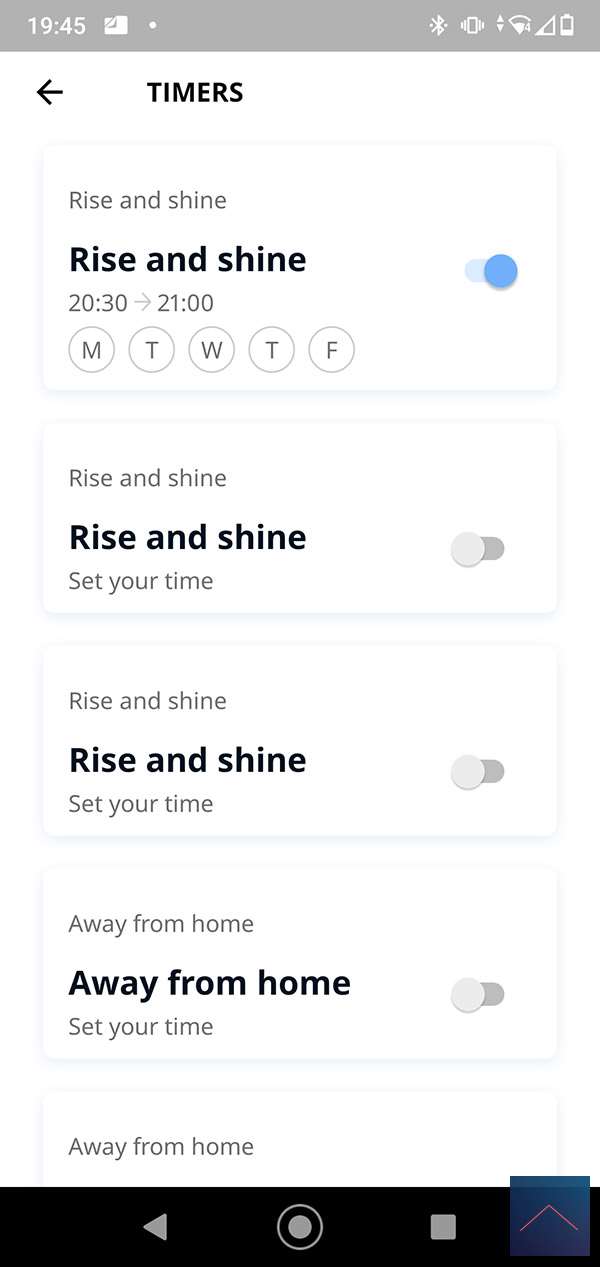Open the 20:30 to 21:00 time range
This screenshot has height=1267, width=600.
coord(141,303)
